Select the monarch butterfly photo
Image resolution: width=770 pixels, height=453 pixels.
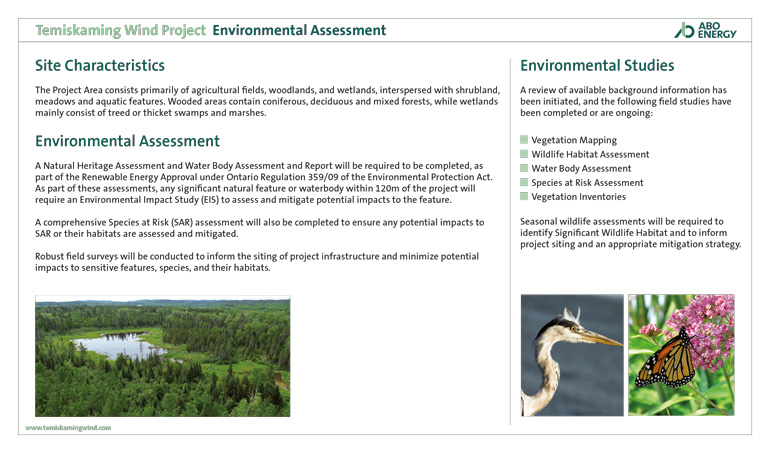pyautogui.click(x=681, y=355)
